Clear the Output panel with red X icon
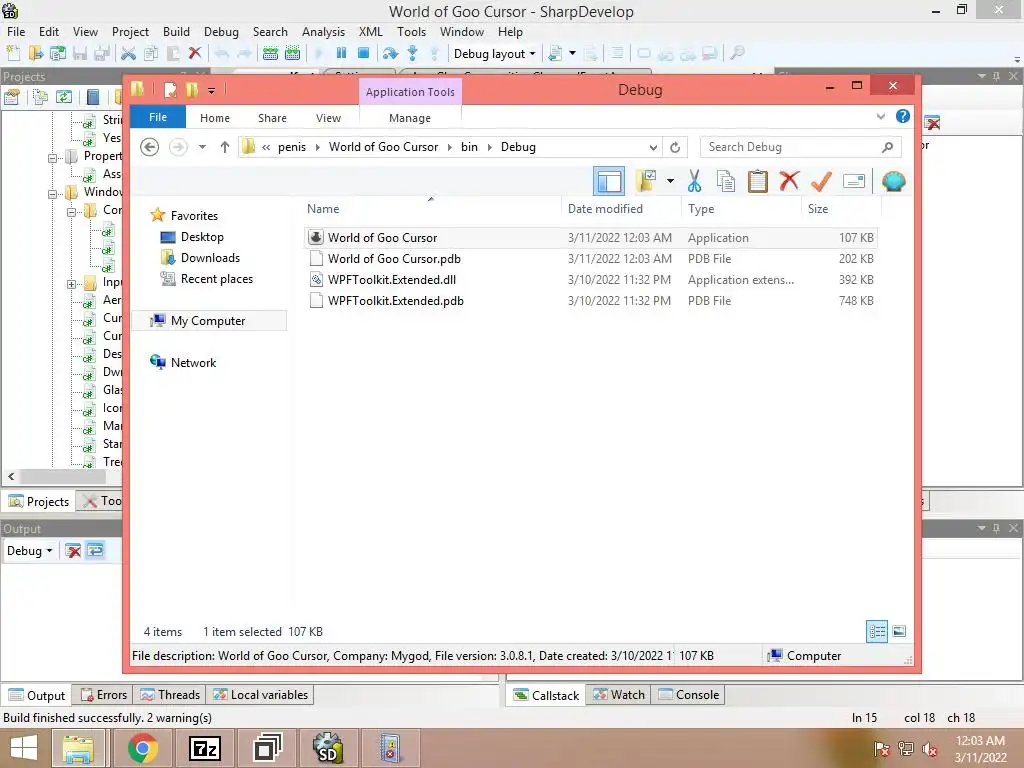The width and height of the screenshot is (1024, 768). point(73,551)
